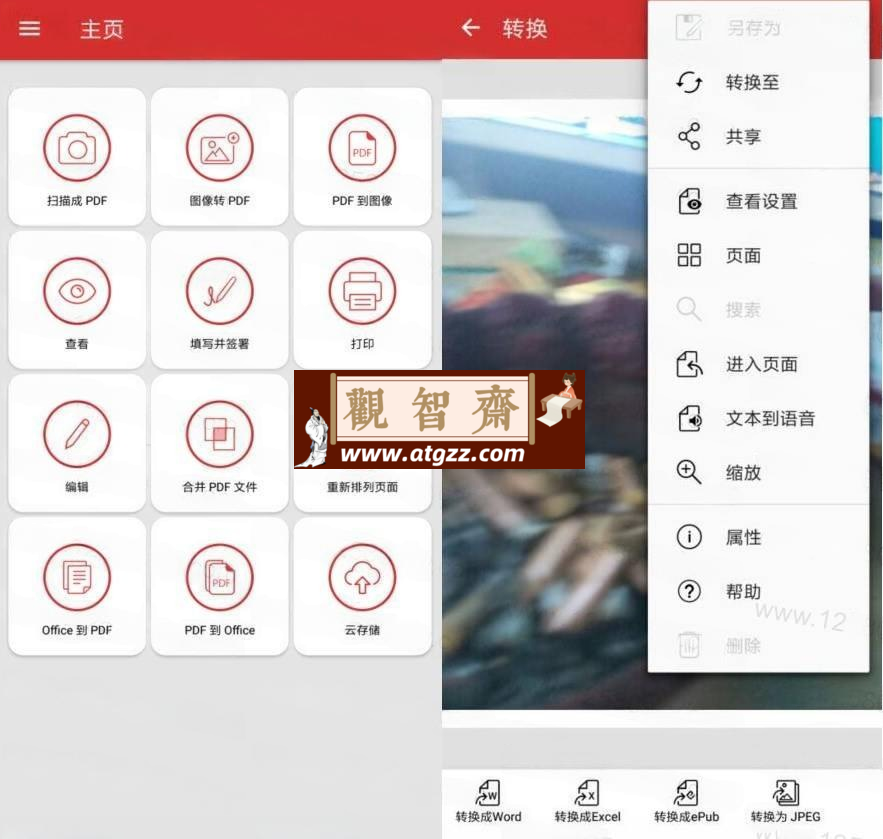883x839 pixels.
Task: Click the '转换' convert title text
Action: [x=525, y=28]
